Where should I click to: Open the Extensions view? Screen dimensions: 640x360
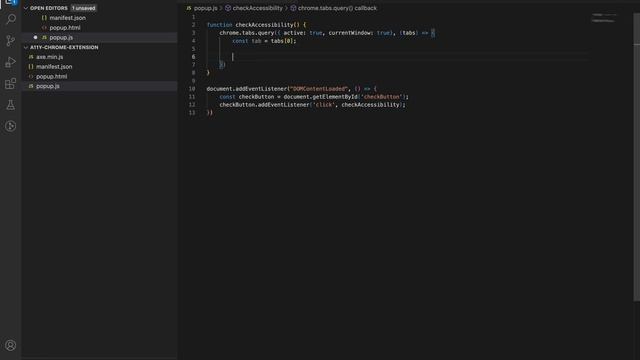coord(11,84)
